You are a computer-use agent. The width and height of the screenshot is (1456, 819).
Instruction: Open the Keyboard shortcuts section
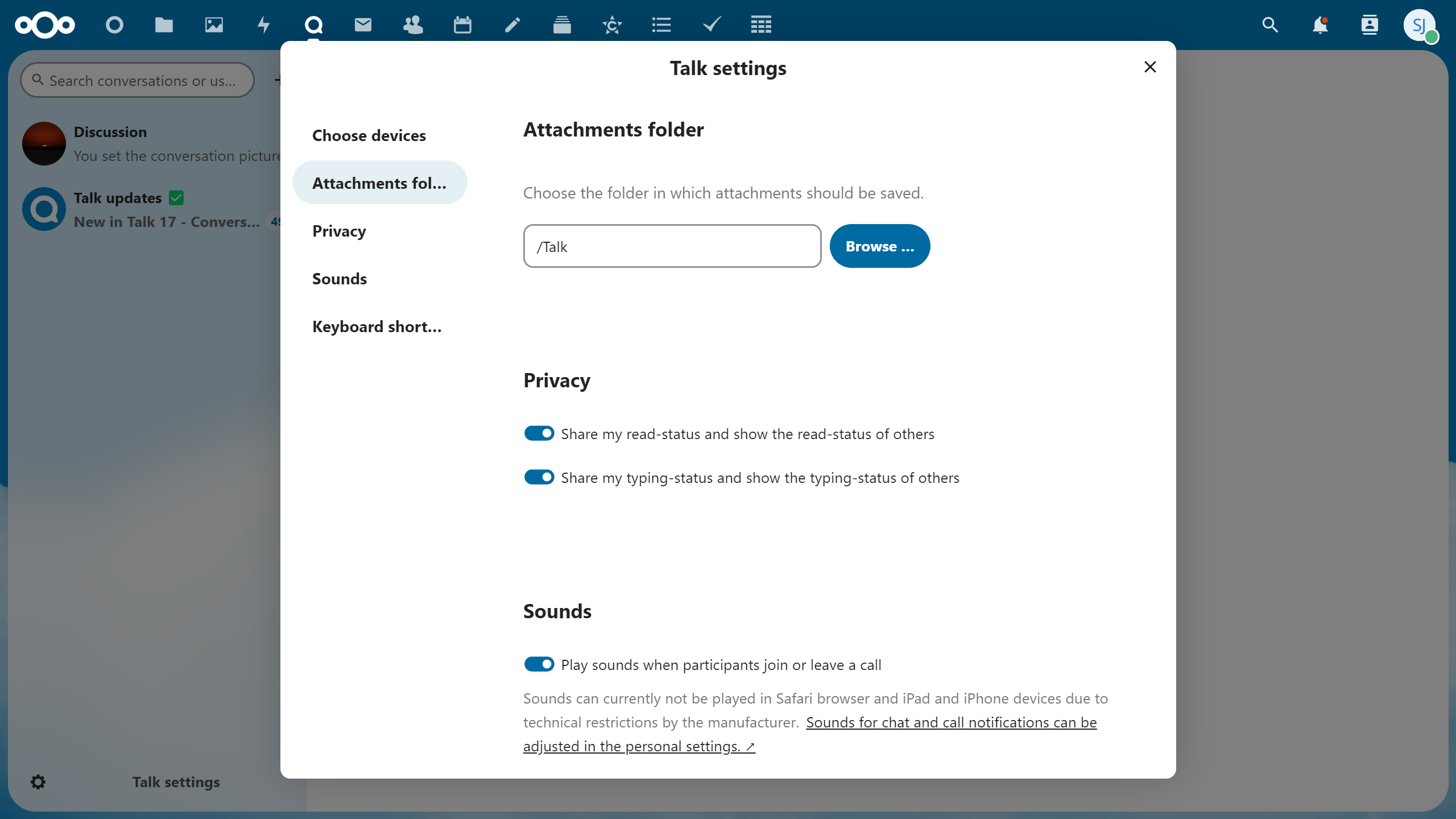coord(377,326)
